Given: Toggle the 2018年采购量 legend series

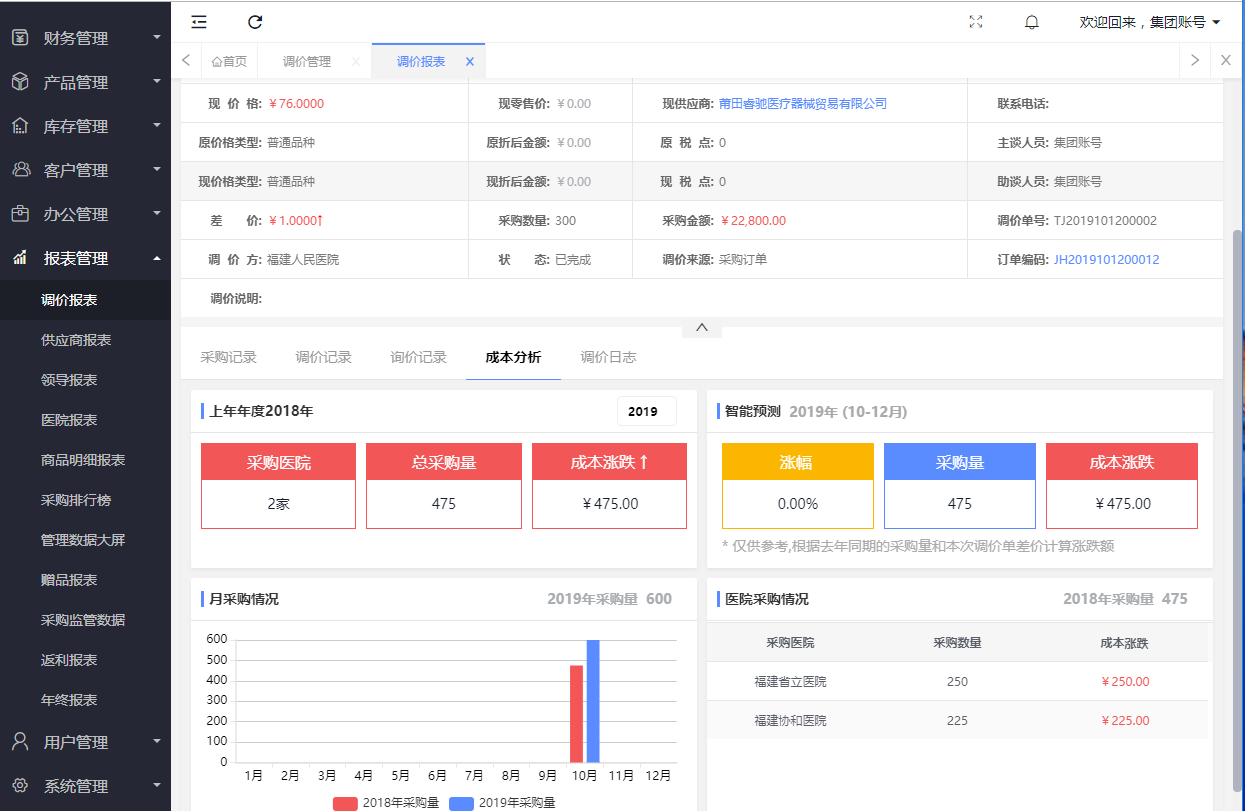Looking at the screenshot, I should [x=386, y=803].
